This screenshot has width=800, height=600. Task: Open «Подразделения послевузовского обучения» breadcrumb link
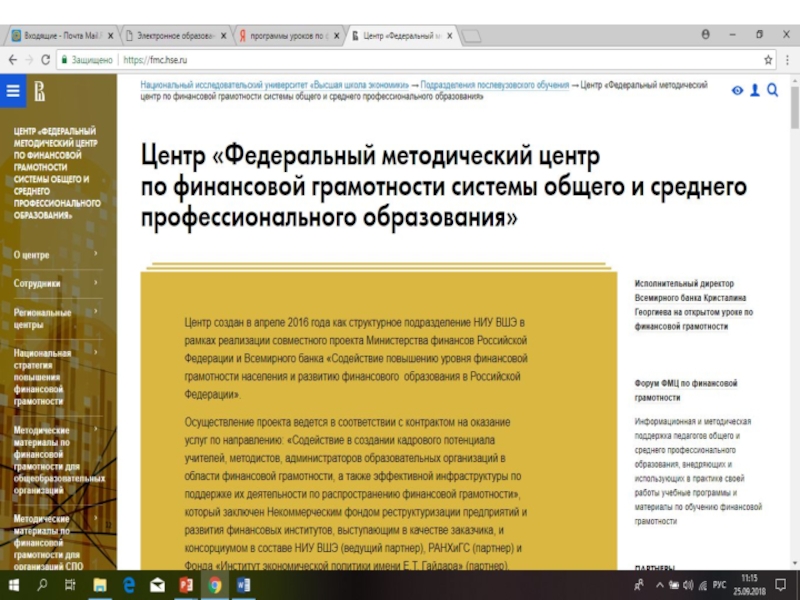pyautogui.click(x=494, y=85)
